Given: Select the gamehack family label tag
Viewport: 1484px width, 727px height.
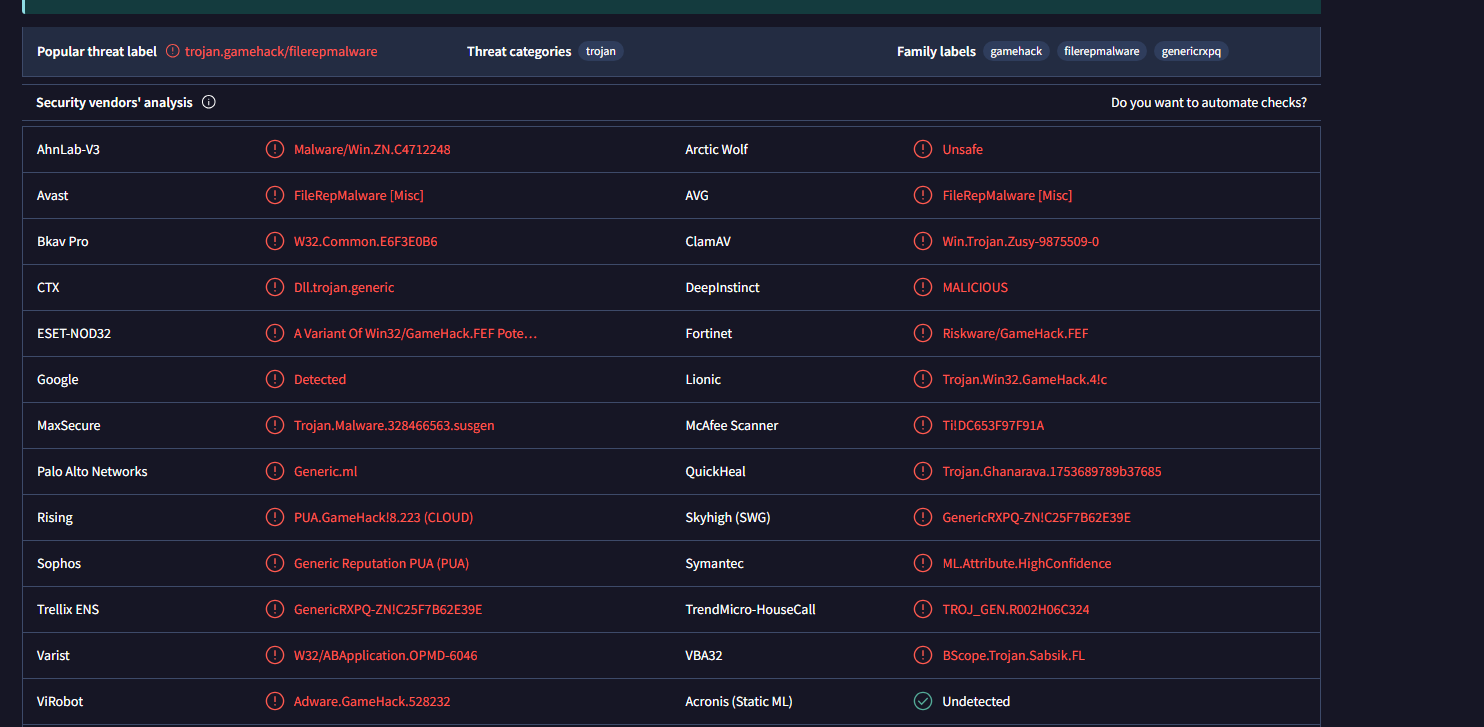Looking at the screenshot, I should coord(1016,51).
